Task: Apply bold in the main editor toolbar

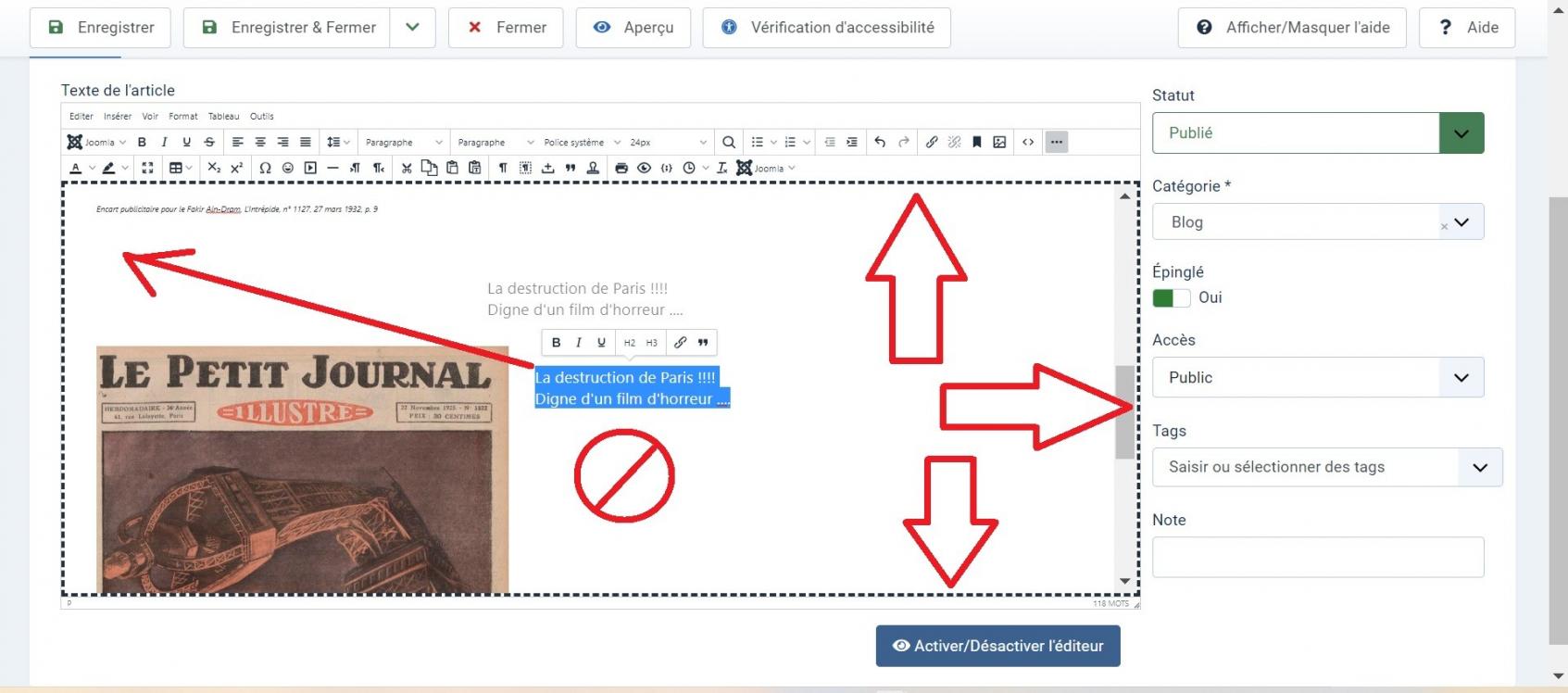Action: pos(142,142)
